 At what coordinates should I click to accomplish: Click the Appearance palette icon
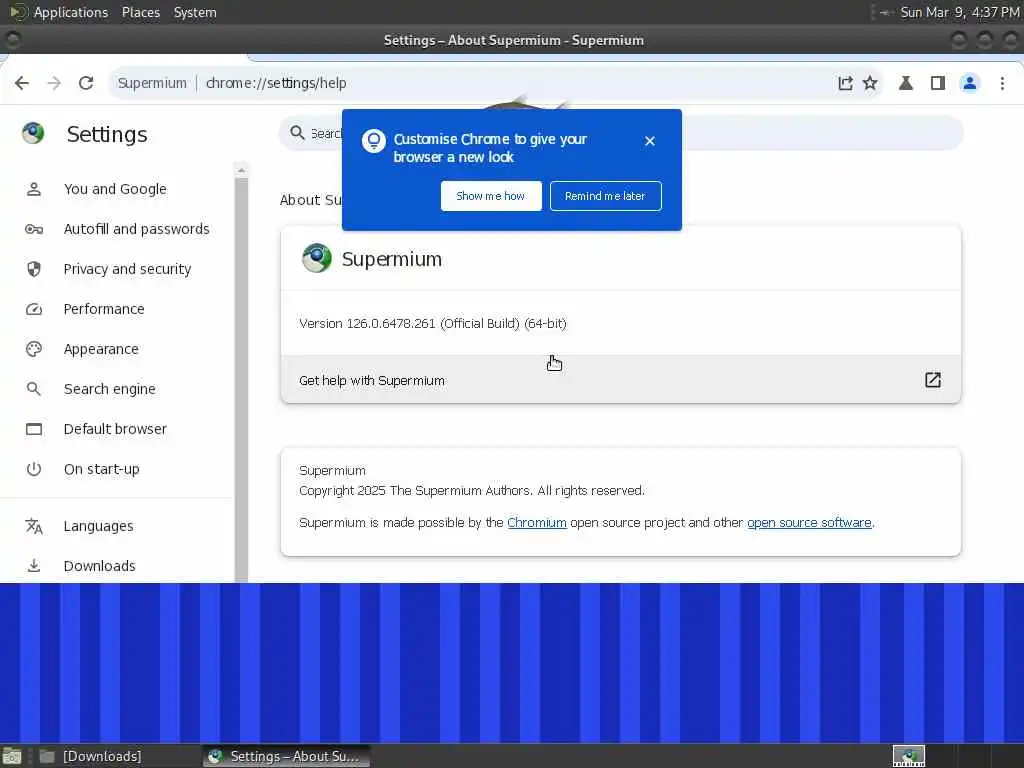(x=34, y=349)
